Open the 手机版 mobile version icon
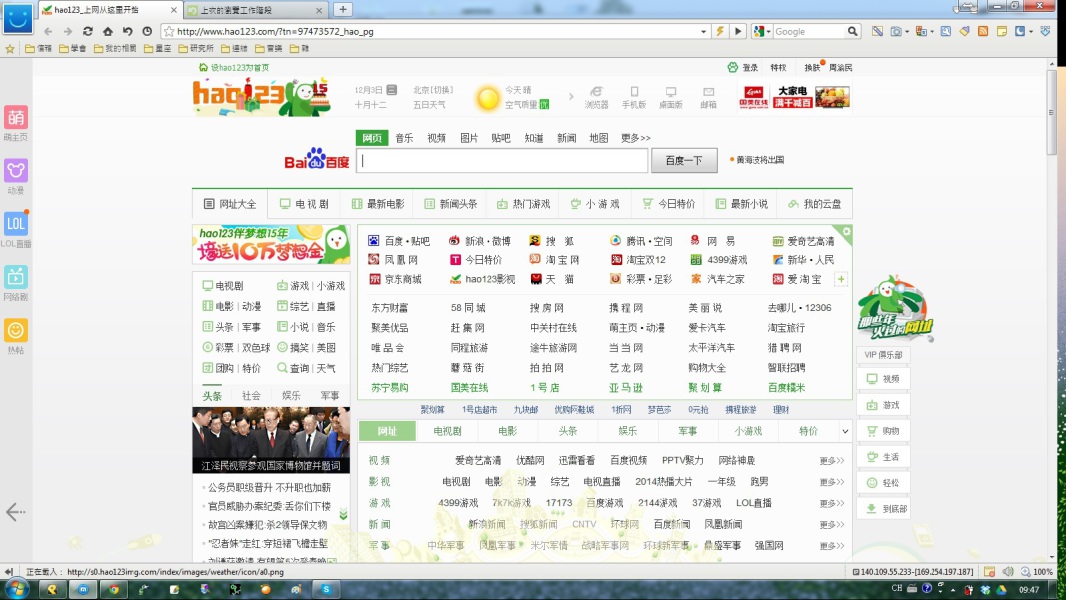 [634, 97]
